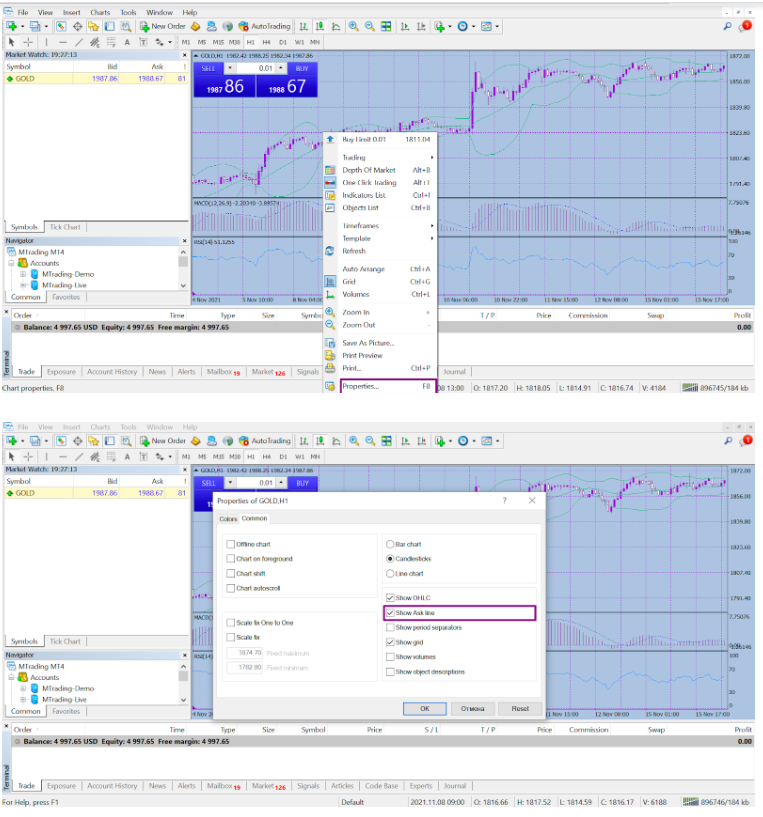Click OK button in Properties dialog

tap(425, 709)
